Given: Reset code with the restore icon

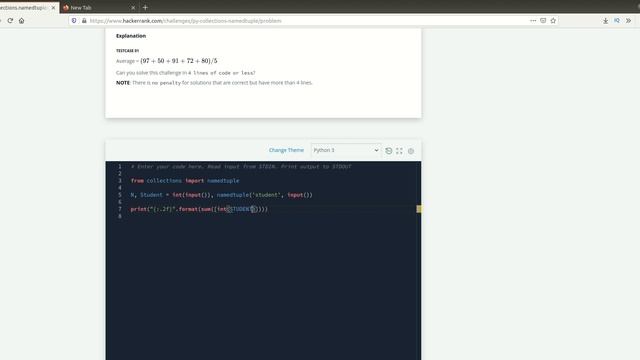Looking at the screenshot, I should [389, 151].
